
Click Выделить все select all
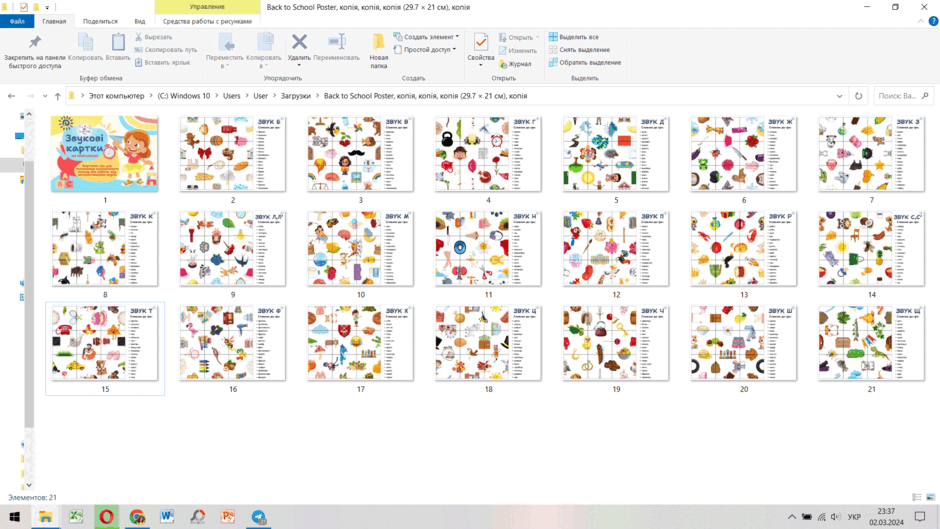coord(573,37)
